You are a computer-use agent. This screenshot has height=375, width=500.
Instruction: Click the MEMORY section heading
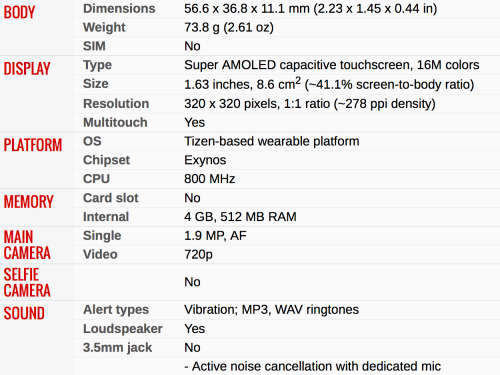click(28, 202)
